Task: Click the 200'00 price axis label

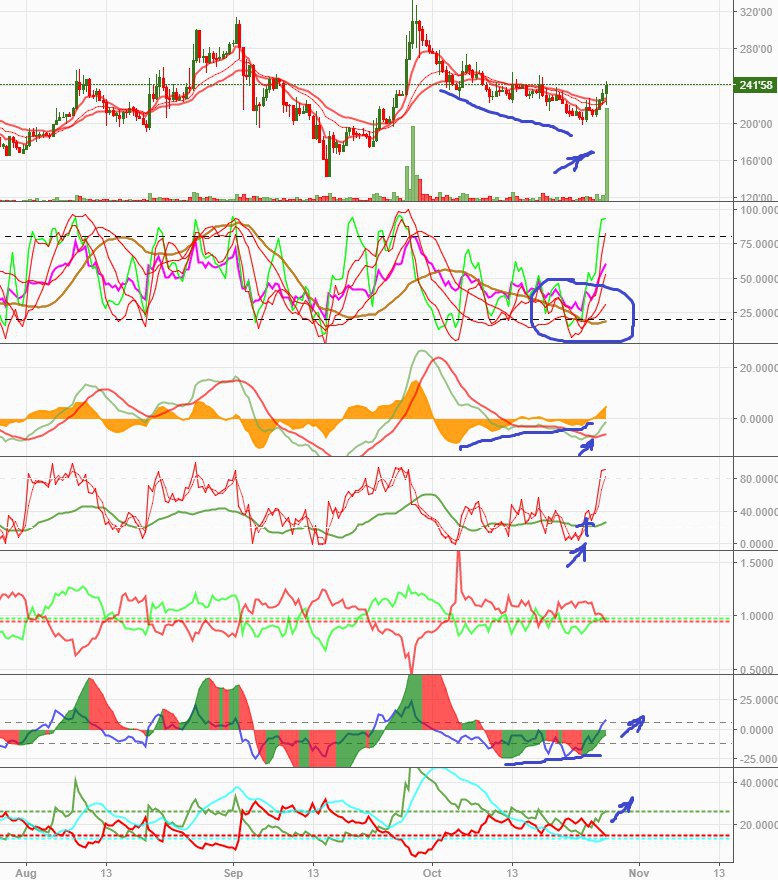Action: click(x=756, y=124)
